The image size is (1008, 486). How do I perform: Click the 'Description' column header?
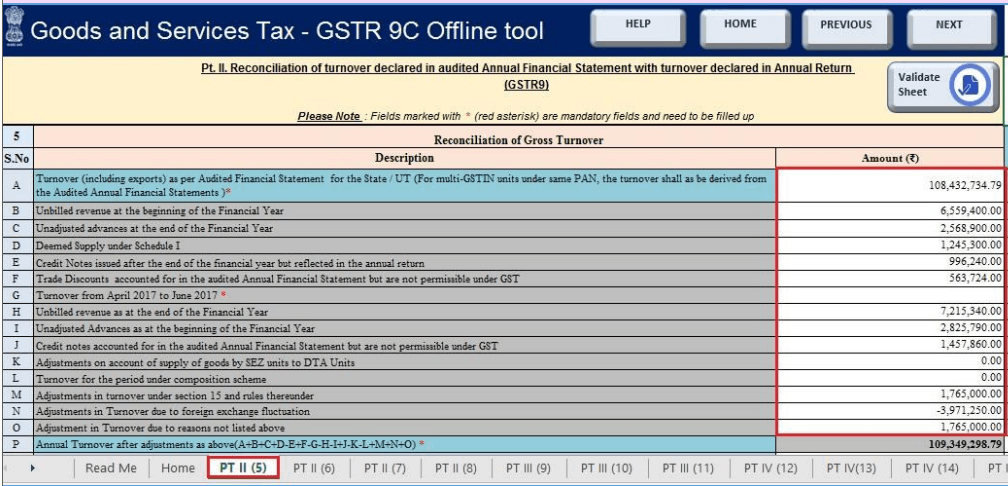tap(404, 158)
